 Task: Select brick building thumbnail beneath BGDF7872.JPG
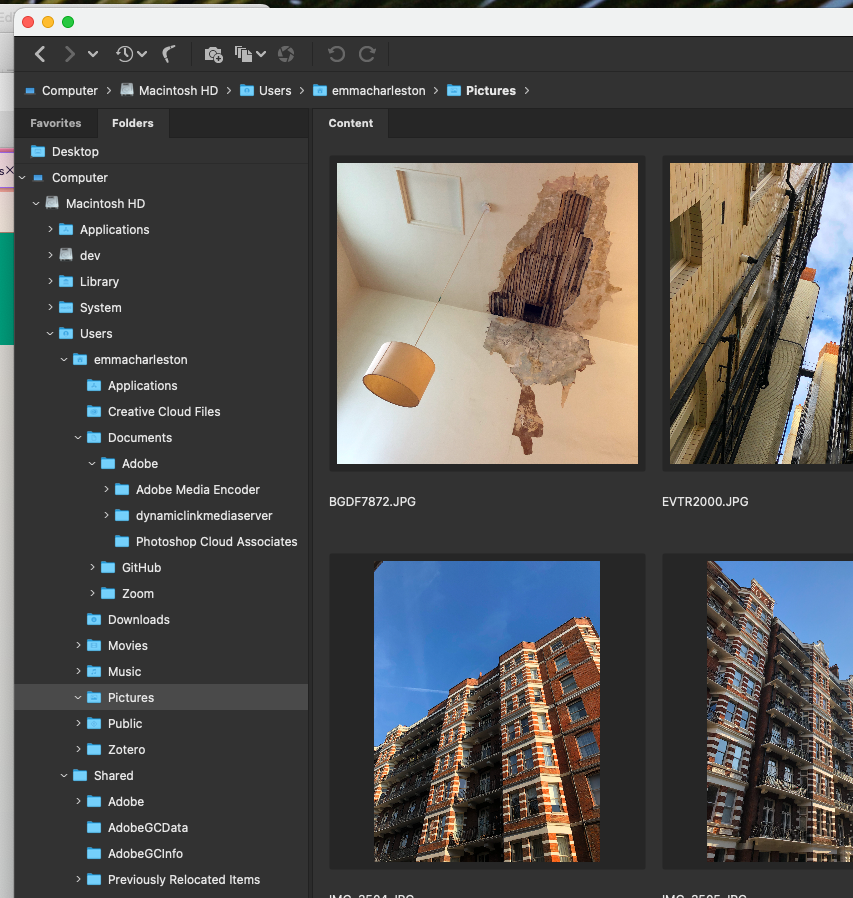tap(487, 711)
